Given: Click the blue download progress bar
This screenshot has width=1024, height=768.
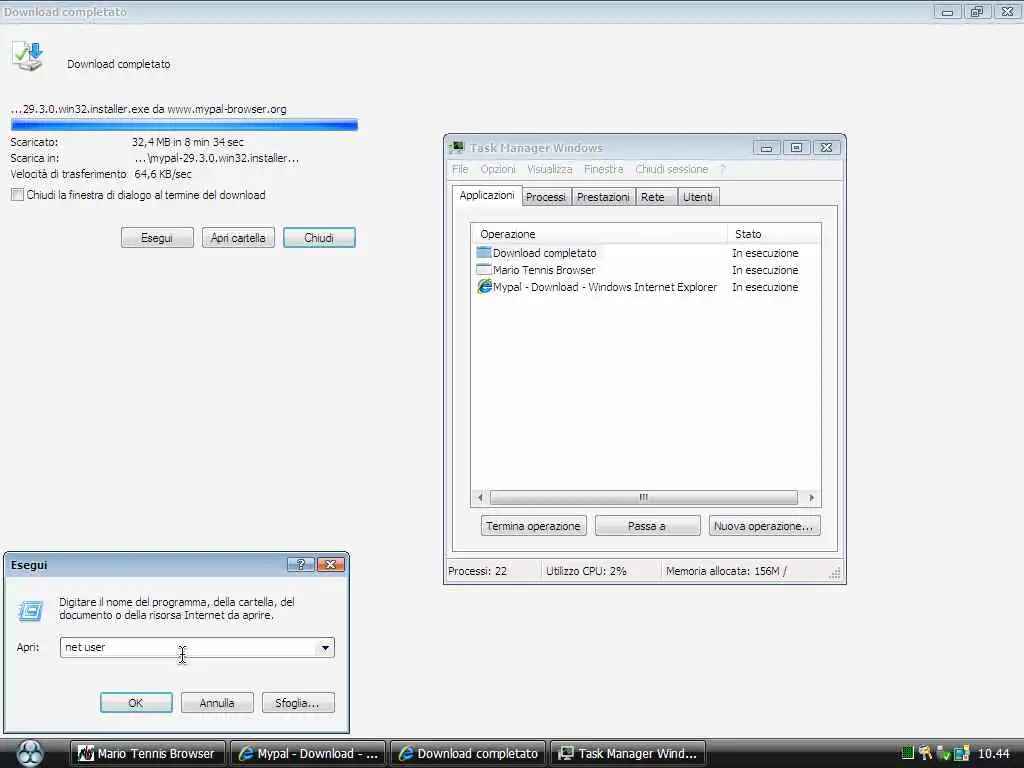Looking at the screenshot, I should point(184,125).
